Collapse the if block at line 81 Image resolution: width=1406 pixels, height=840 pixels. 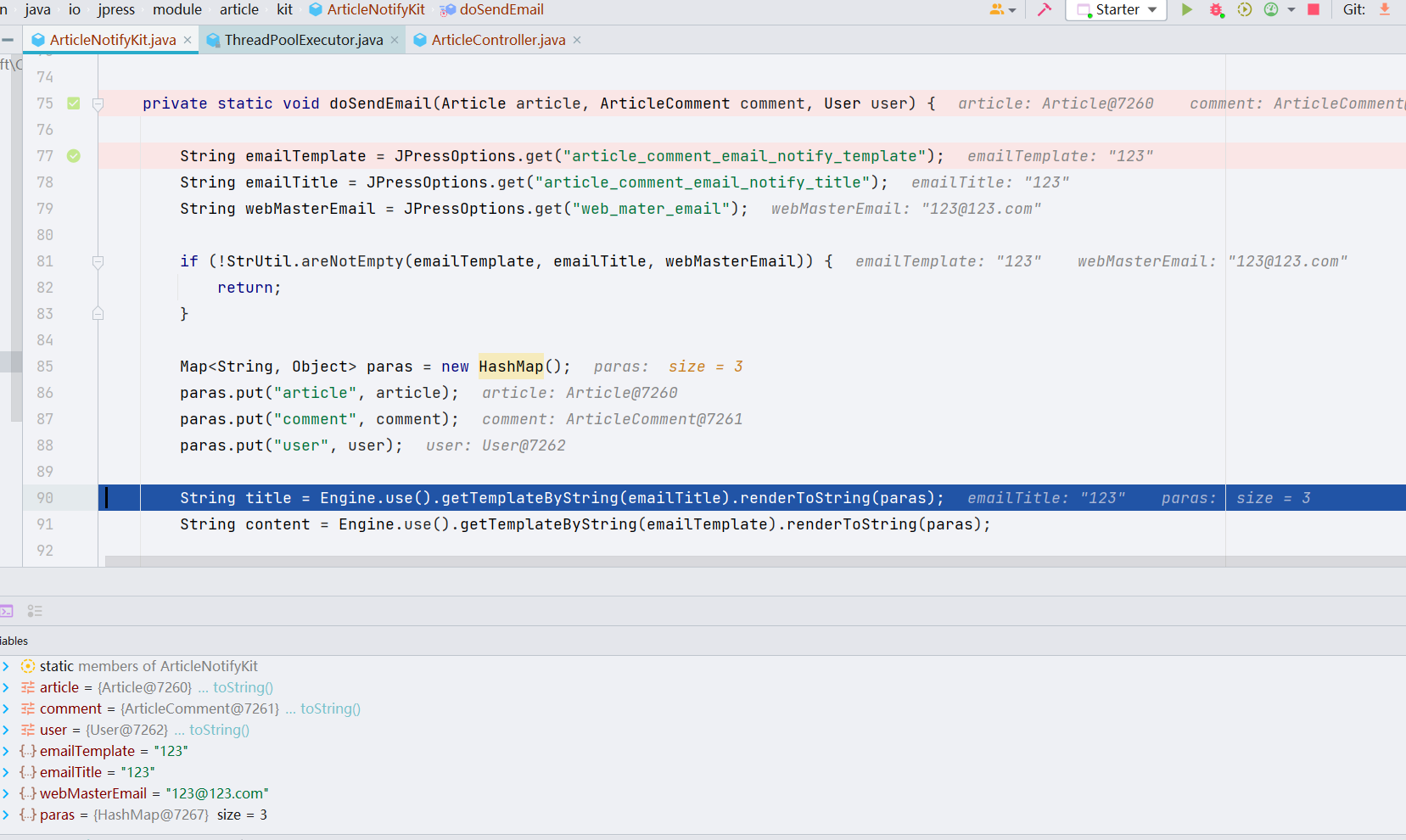98,261
